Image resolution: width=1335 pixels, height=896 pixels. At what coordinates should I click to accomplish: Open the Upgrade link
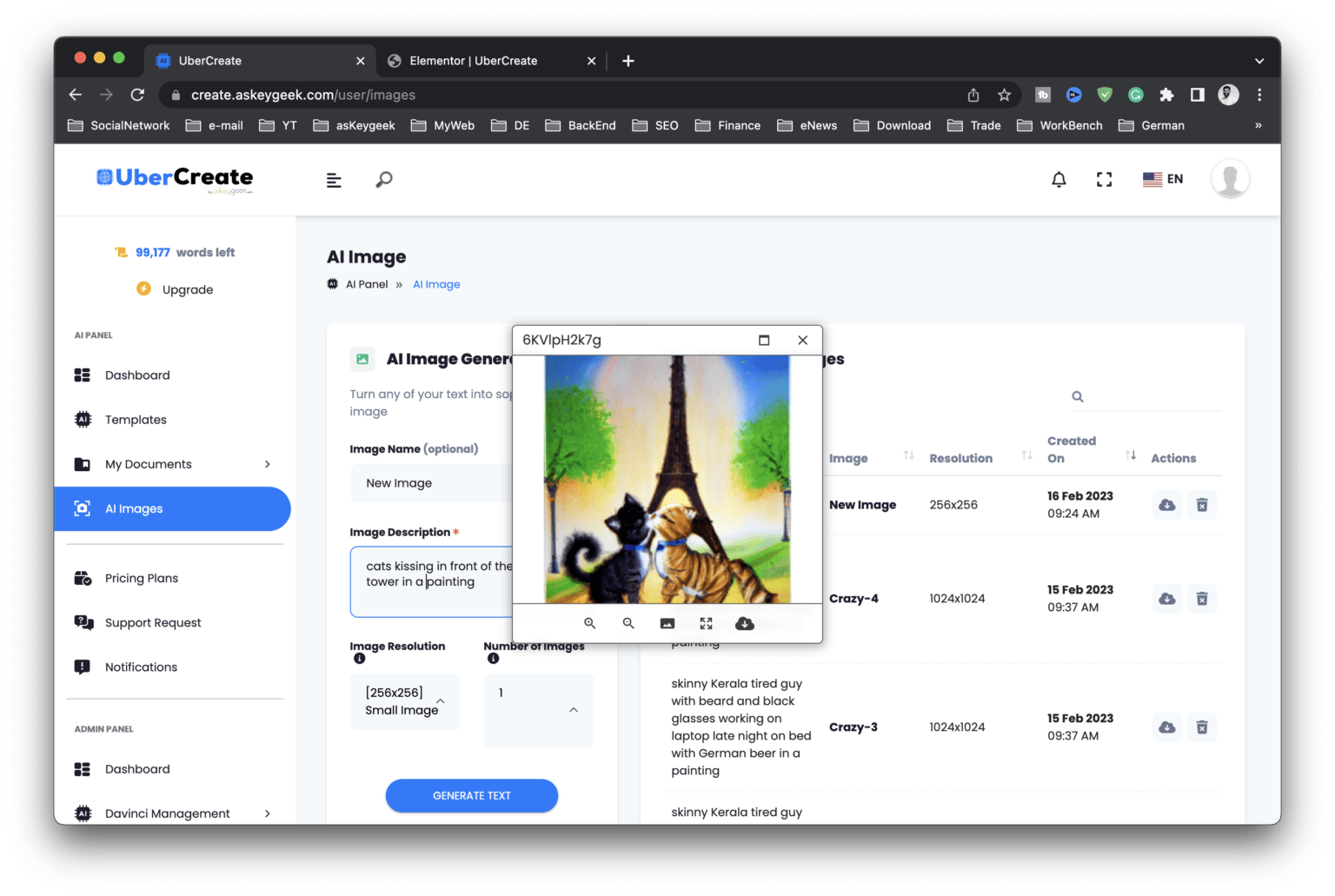(x=188, y=289)
